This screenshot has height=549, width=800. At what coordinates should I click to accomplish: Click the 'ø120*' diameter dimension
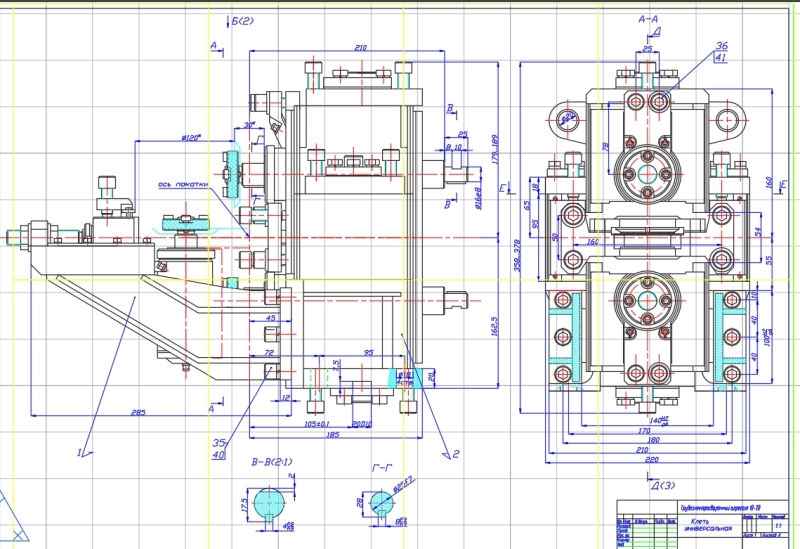(191, 138)
